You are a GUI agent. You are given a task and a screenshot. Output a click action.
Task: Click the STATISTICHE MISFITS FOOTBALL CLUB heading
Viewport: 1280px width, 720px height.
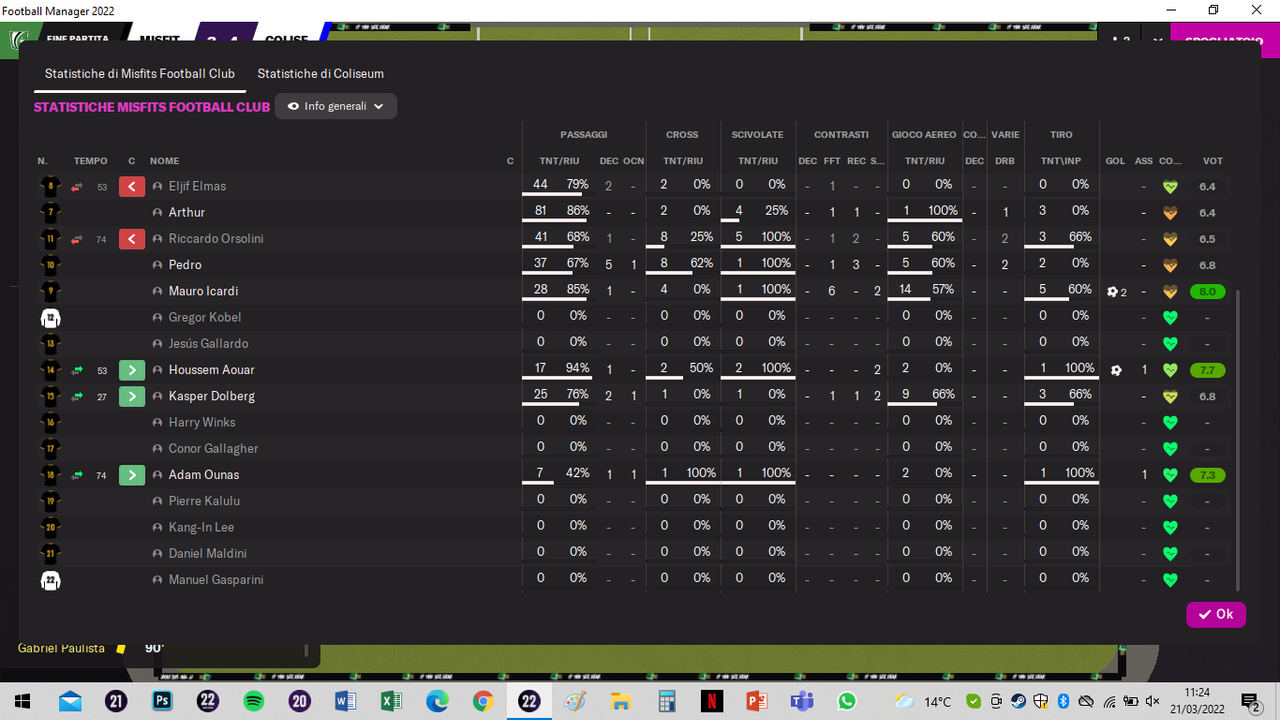[x=152, y=107]
